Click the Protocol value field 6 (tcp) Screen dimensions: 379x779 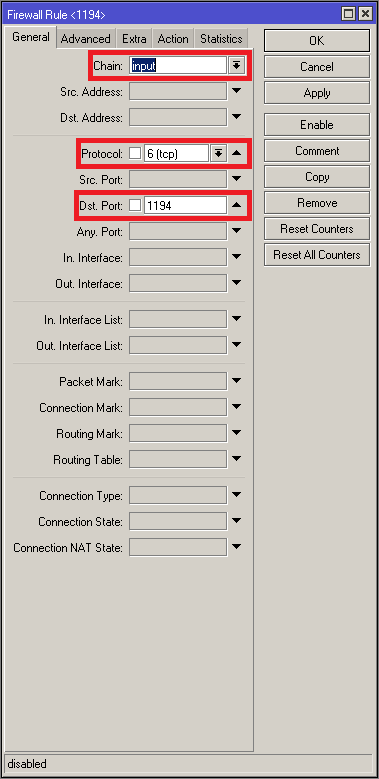(176, 154)
